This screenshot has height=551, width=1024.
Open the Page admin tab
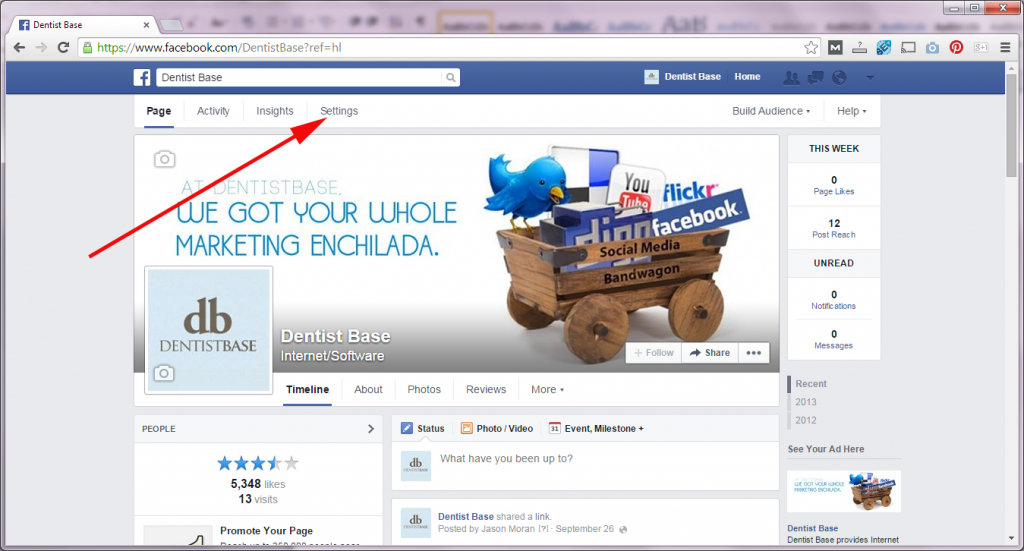(x=159, y=111)
